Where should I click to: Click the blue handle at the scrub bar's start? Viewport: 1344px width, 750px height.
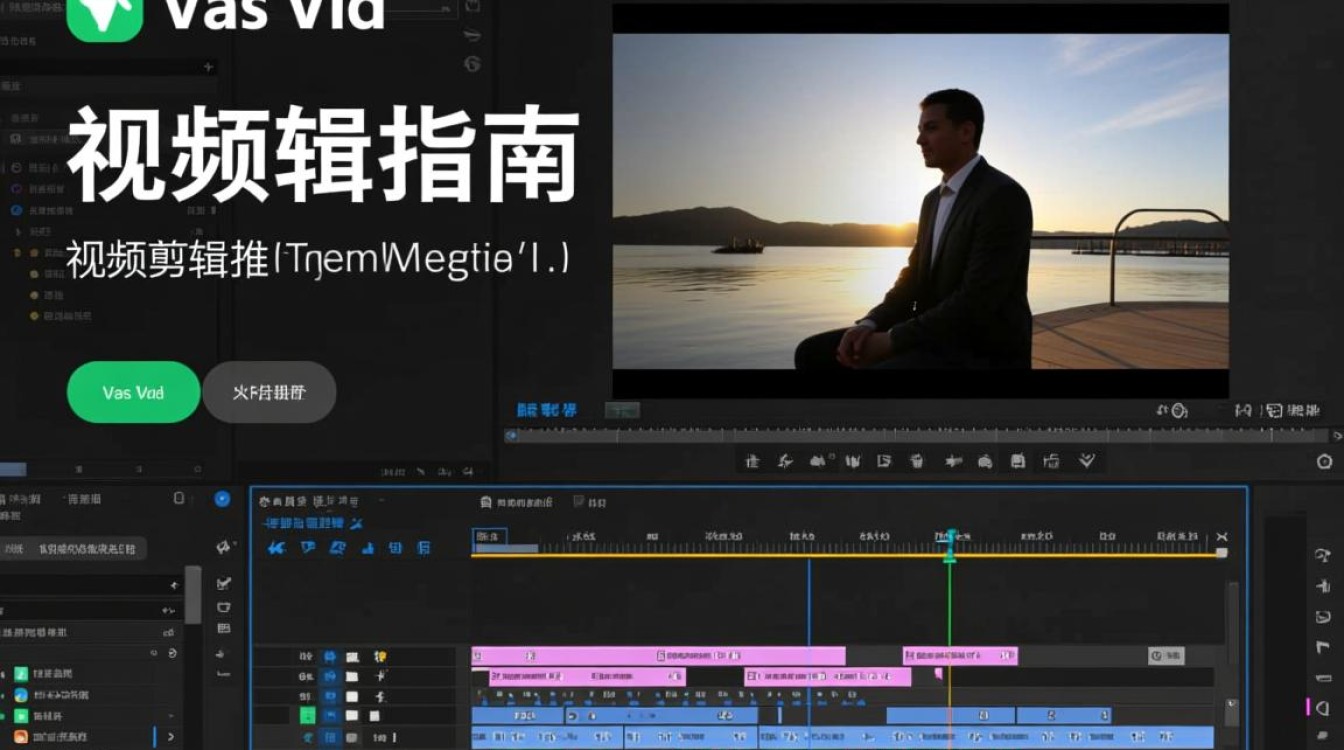pyautogui.click(x=511, y=435)
